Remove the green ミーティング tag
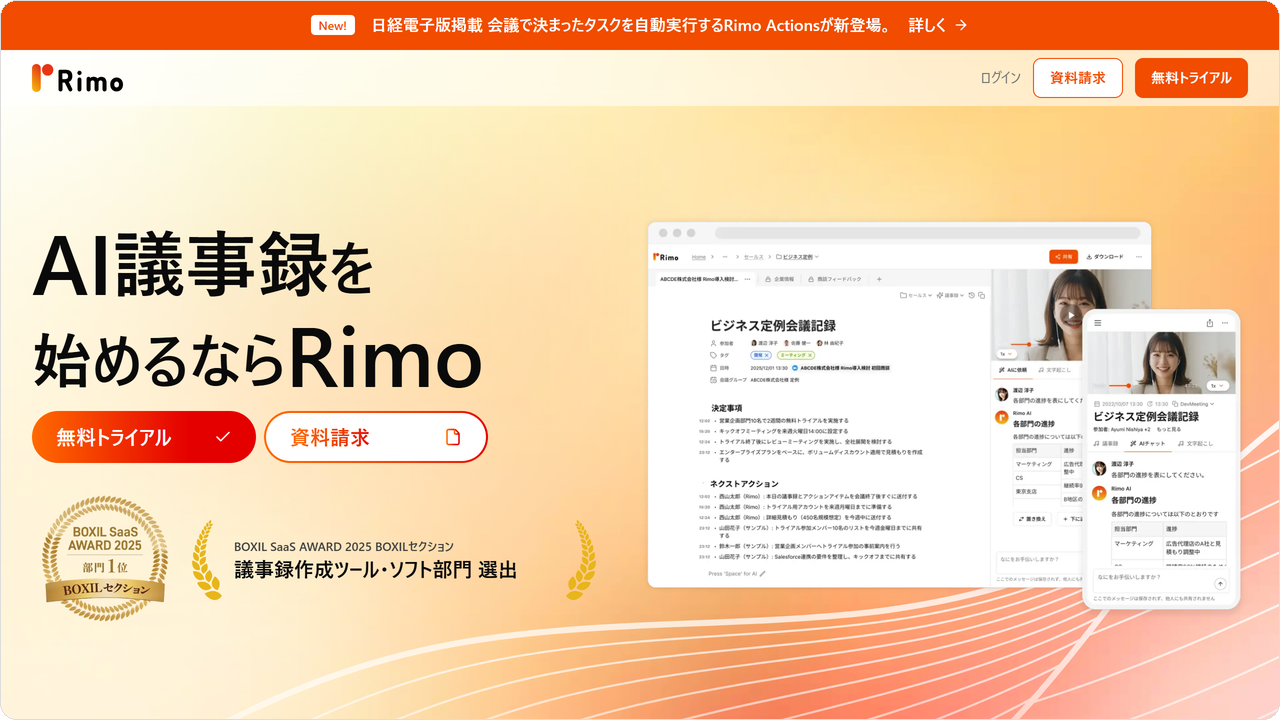 tap(810, 355)
